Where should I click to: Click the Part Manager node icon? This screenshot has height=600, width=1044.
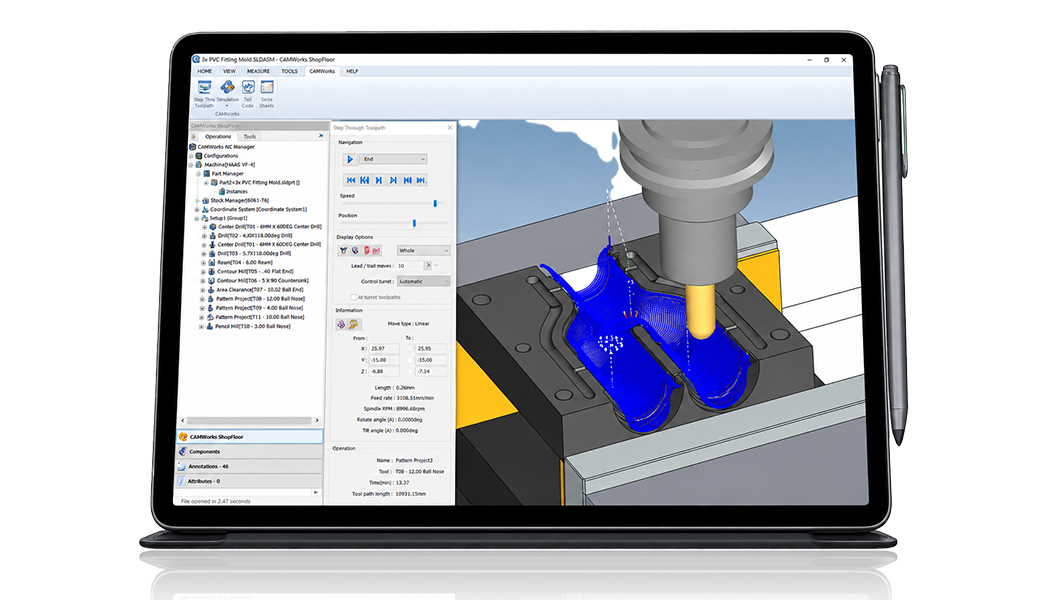coord(206,173)
